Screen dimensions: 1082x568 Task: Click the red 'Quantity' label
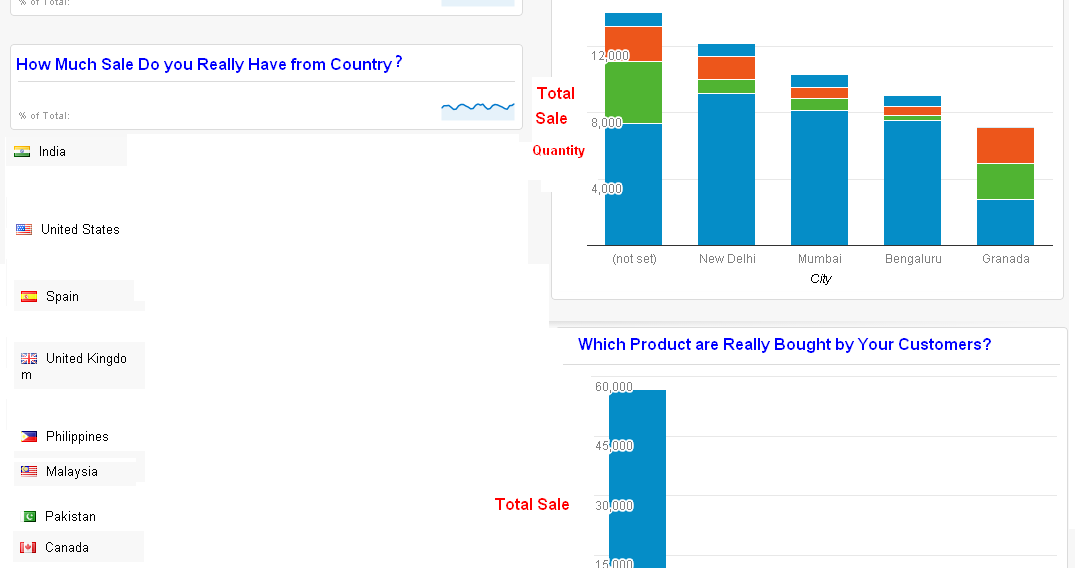[x=558, y=150]
